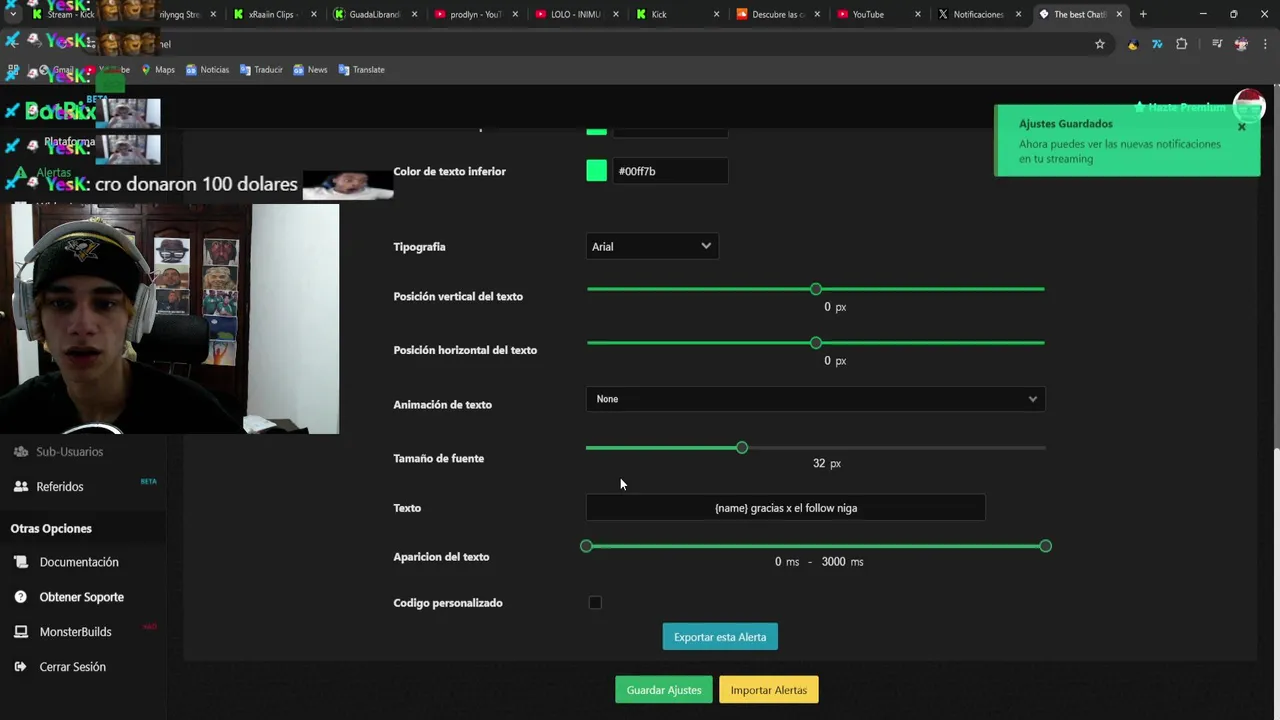Open the Traducir bookmark
The height and width of the screenshot is (720, 1280).
pyautogui.click(x=261, y=70)
